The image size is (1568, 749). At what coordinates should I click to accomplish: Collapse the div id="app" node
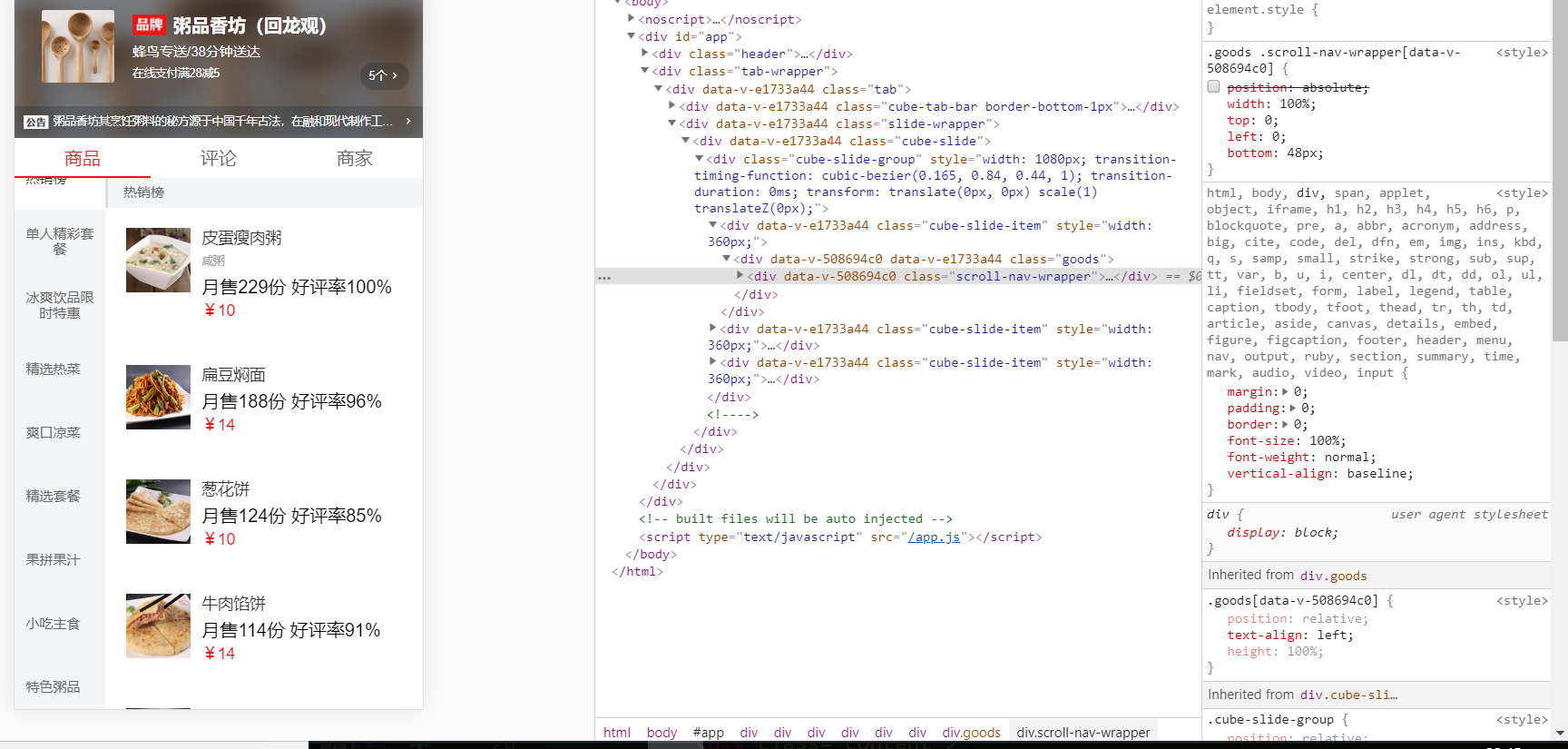[632, 36]
